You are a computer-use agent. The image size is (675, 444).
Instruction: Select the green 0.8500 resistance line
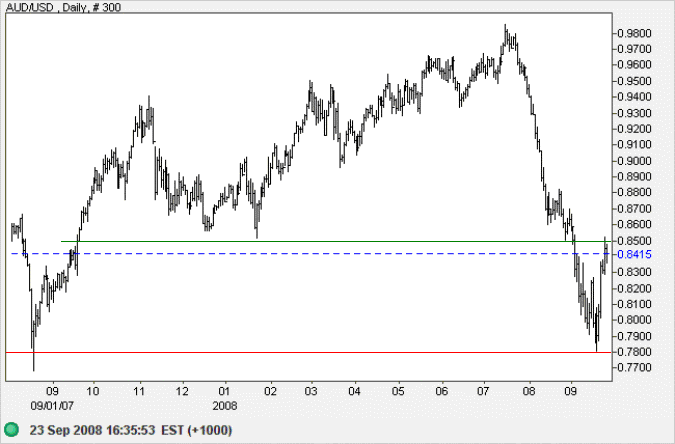pyautogui.click(x=336, y=241)
